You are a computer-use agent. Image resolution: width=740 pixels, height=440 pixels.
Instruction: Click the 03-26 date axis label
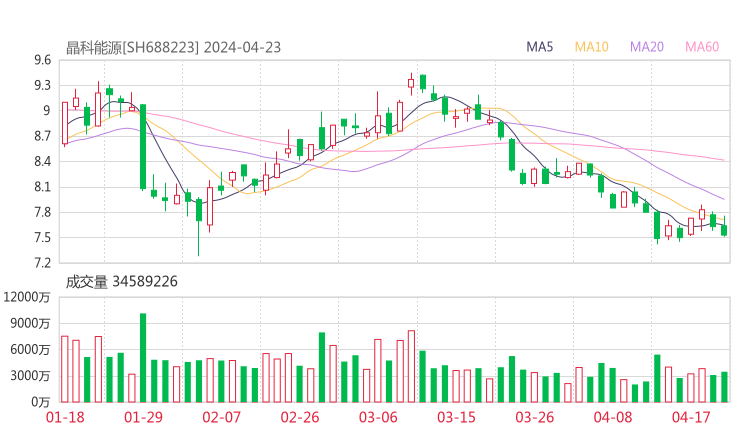(534, 417)
